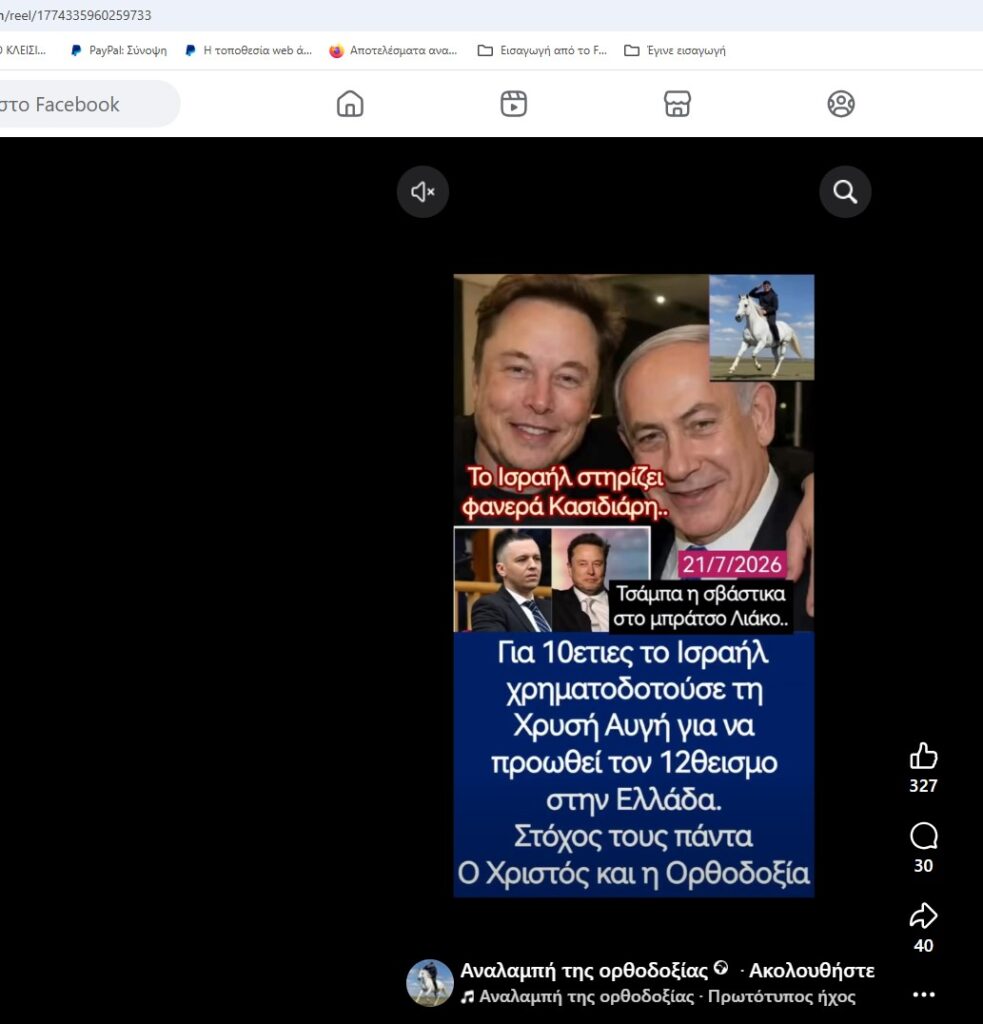The height and width of the screenshot is (1024, 983).
Task: Click the 'Ακολουθήστε' follow button
Action: tap(811, 970)
